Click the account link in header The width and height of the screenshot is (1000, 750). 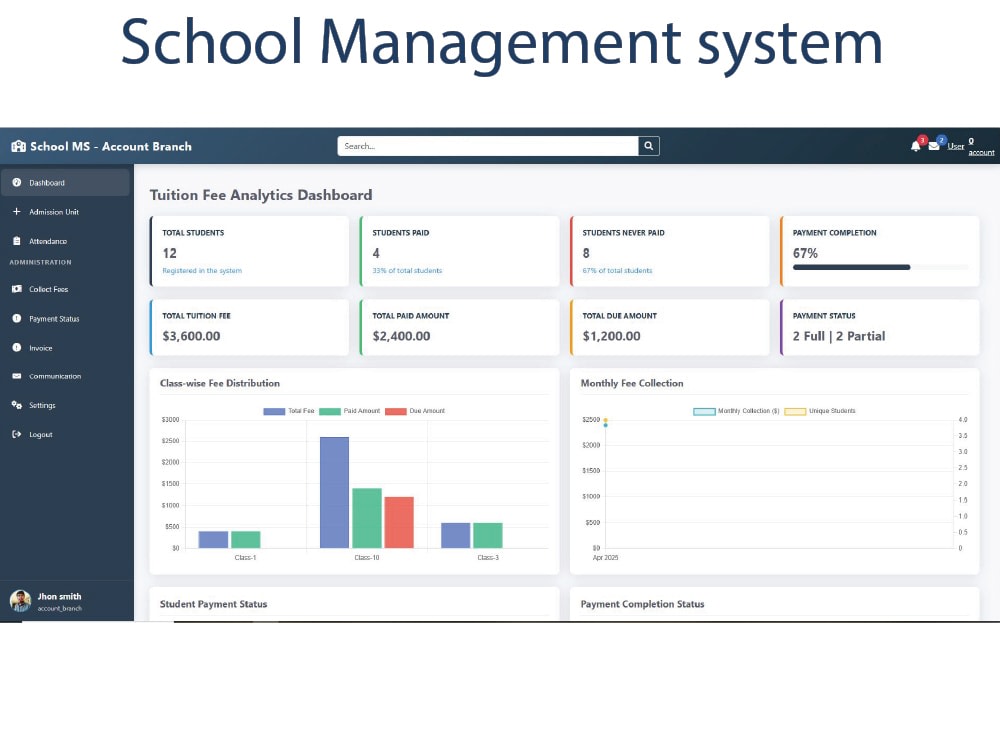(981, 152)
